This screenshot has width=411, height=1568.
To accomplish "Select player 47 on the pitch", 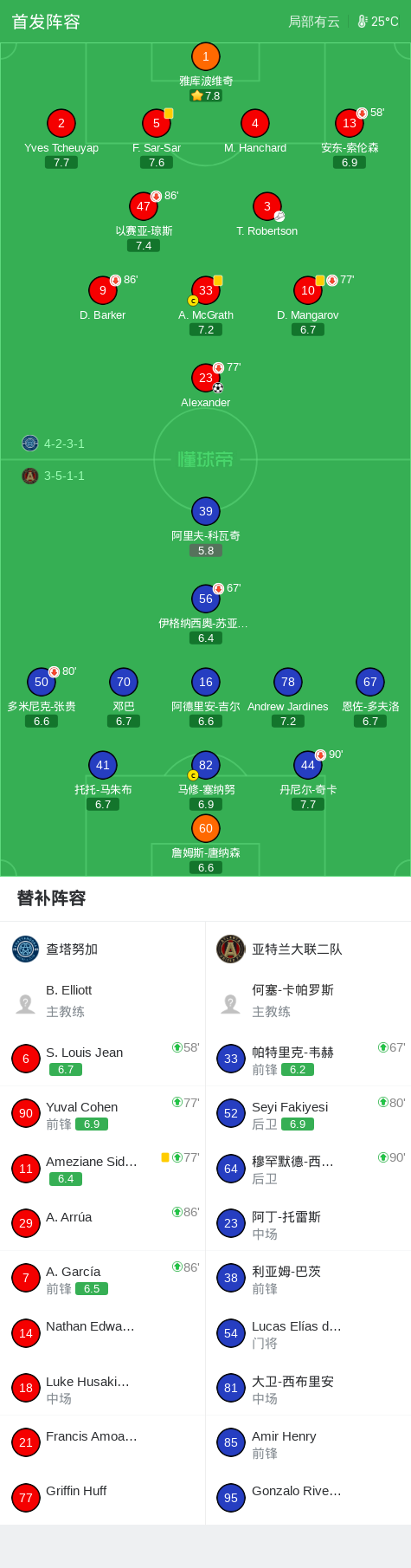I will (x=144, y=206).
